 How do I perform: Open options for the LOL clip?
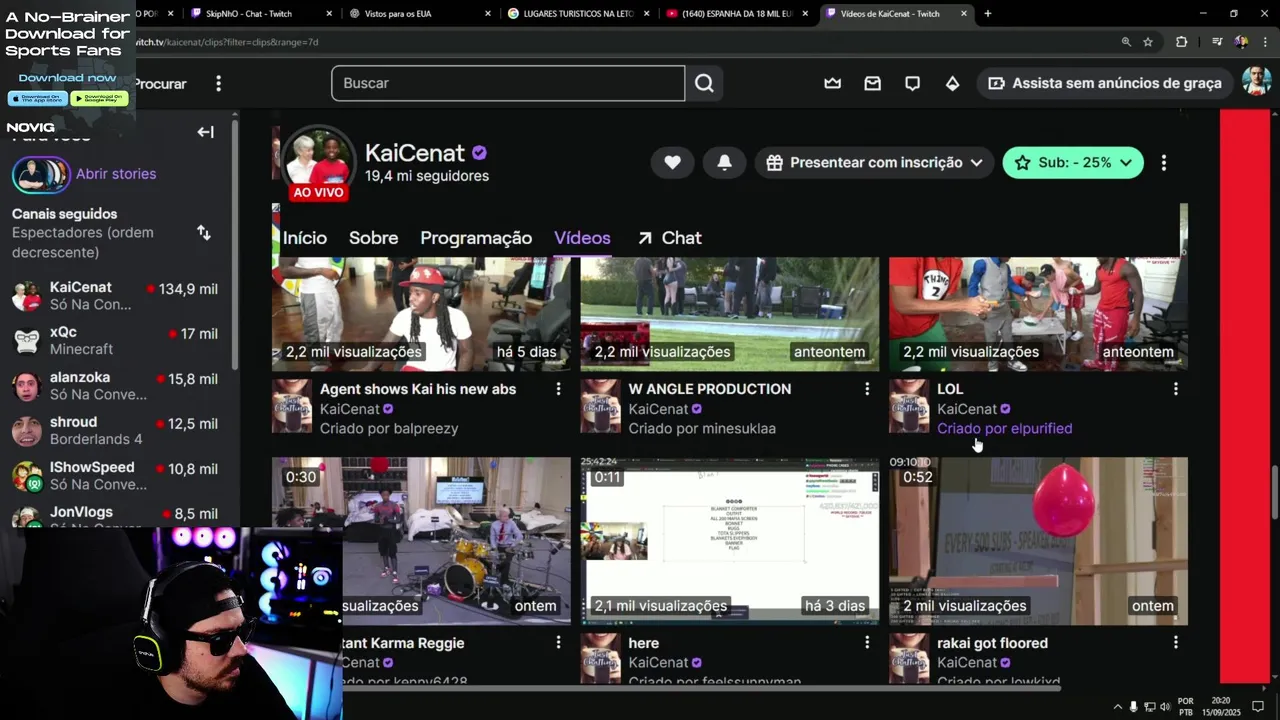click(1175, 389)
